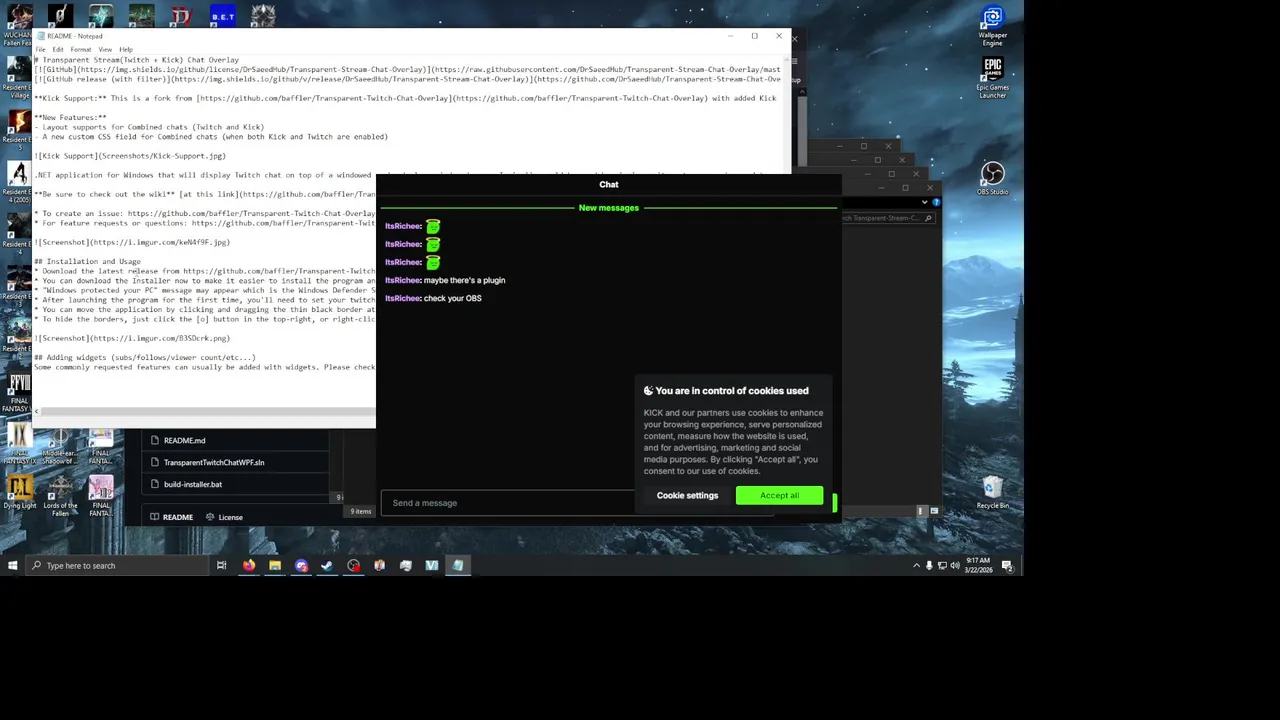Image resolution: width=1280 pixels, height=720 pixels.
Task: Open the blue V app on the taskbar
Action: pyautogui.click(x=431, y=566)
